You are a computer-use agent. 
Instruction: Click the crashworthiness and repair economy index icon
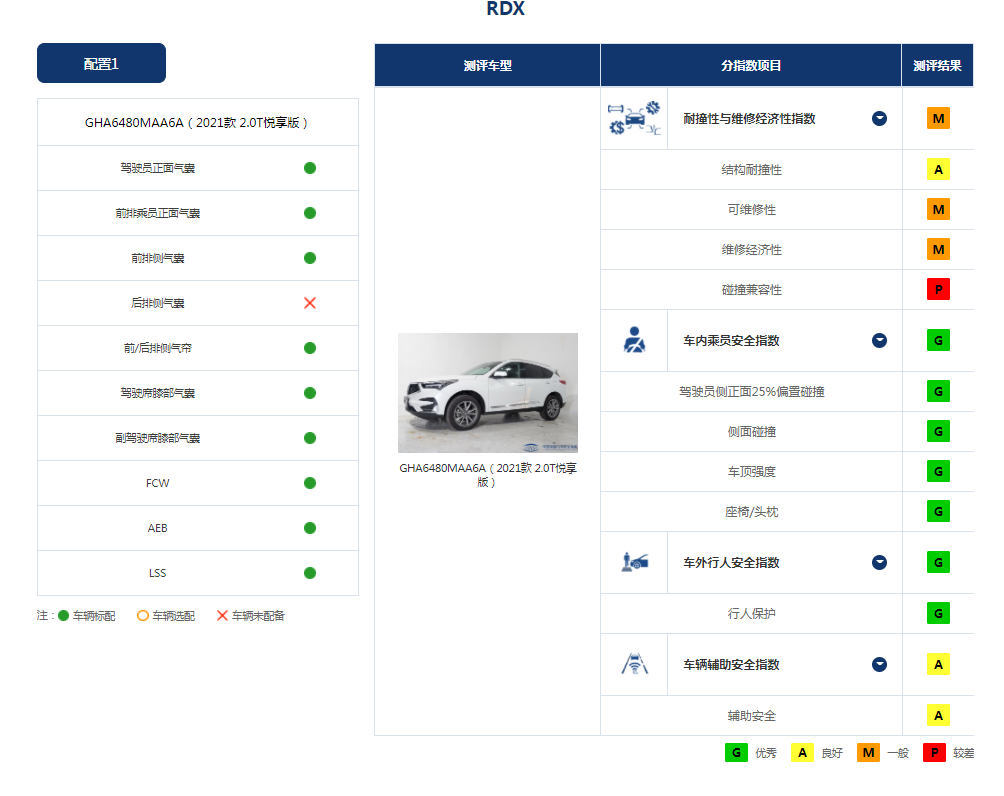pos(634,118)
